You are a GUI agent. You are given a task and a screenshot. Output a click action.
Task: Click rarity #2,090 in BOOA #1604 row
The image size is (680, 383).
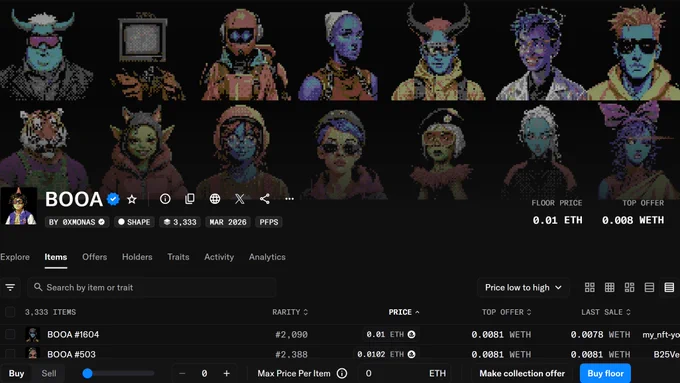pos(291,334)
